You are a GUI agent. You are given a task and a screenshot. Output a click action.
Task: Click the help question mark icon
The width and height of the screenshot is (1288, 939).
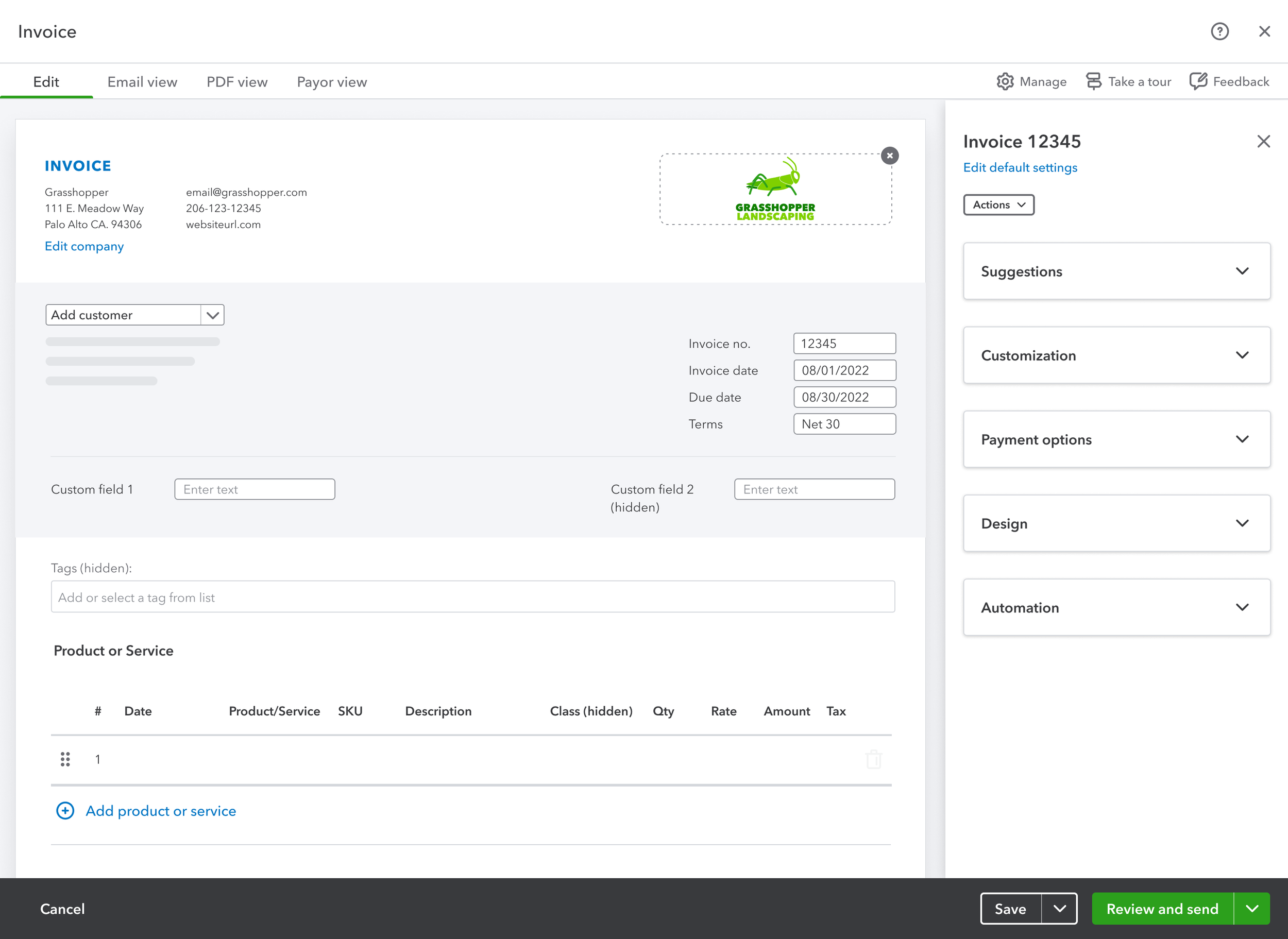pos(1219,31)
